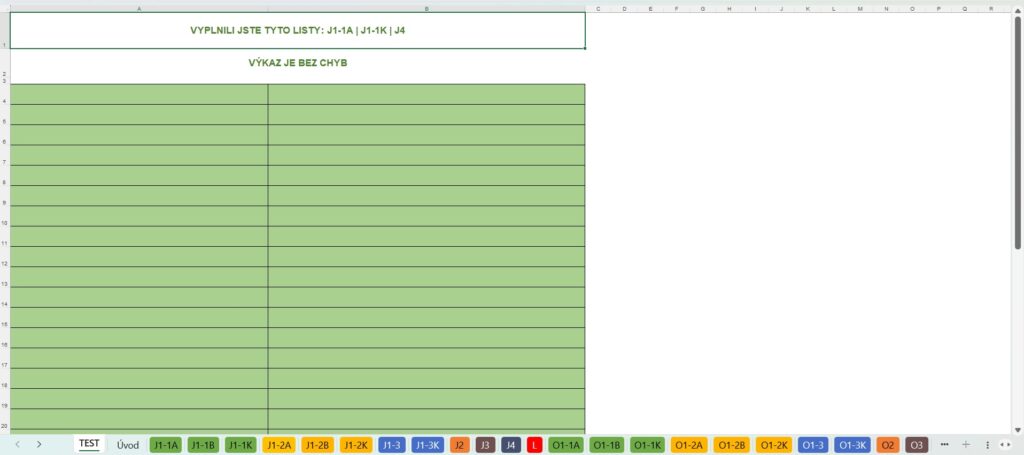This screenshot has height=455, width=1024.
Task: Open the vertical dots sheet options
Action: coord(987,444)
